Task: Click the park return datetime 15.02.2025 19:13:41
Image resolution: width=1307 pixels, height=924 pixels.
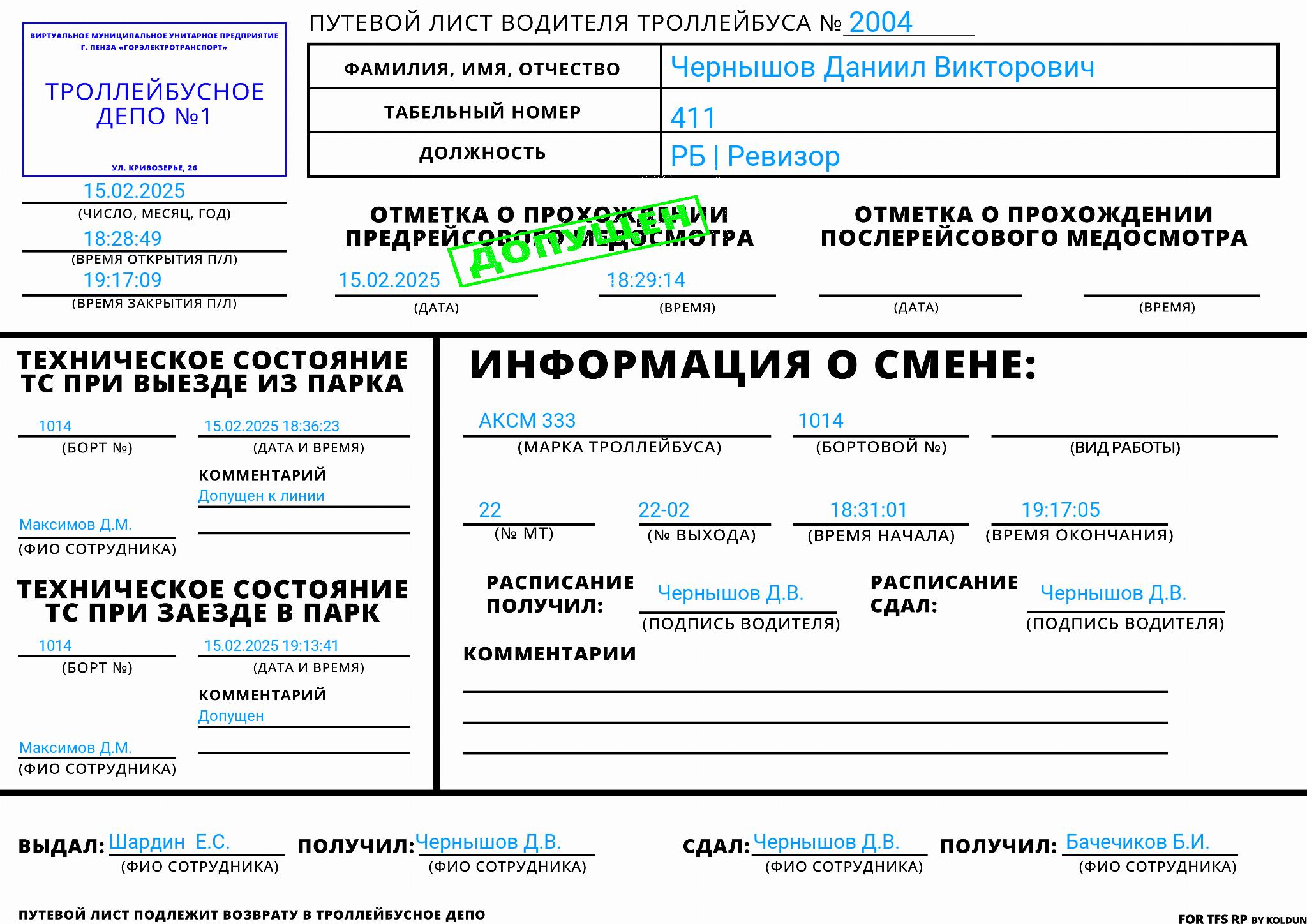Action: pyautogui.click(x=271, y=646)
